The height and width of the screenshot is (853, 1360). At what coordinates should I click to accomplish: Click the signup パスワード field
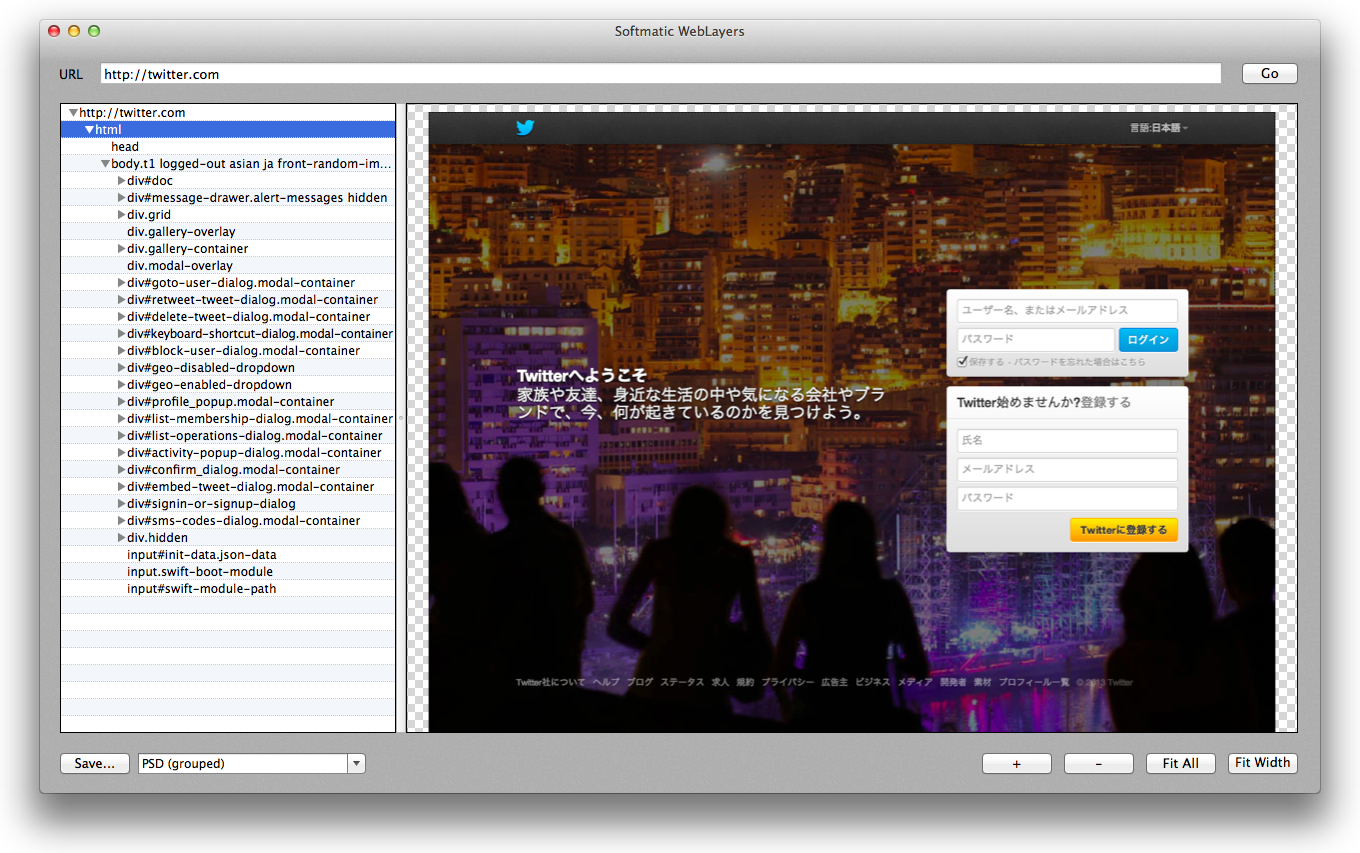click(x=1067, y=499)
